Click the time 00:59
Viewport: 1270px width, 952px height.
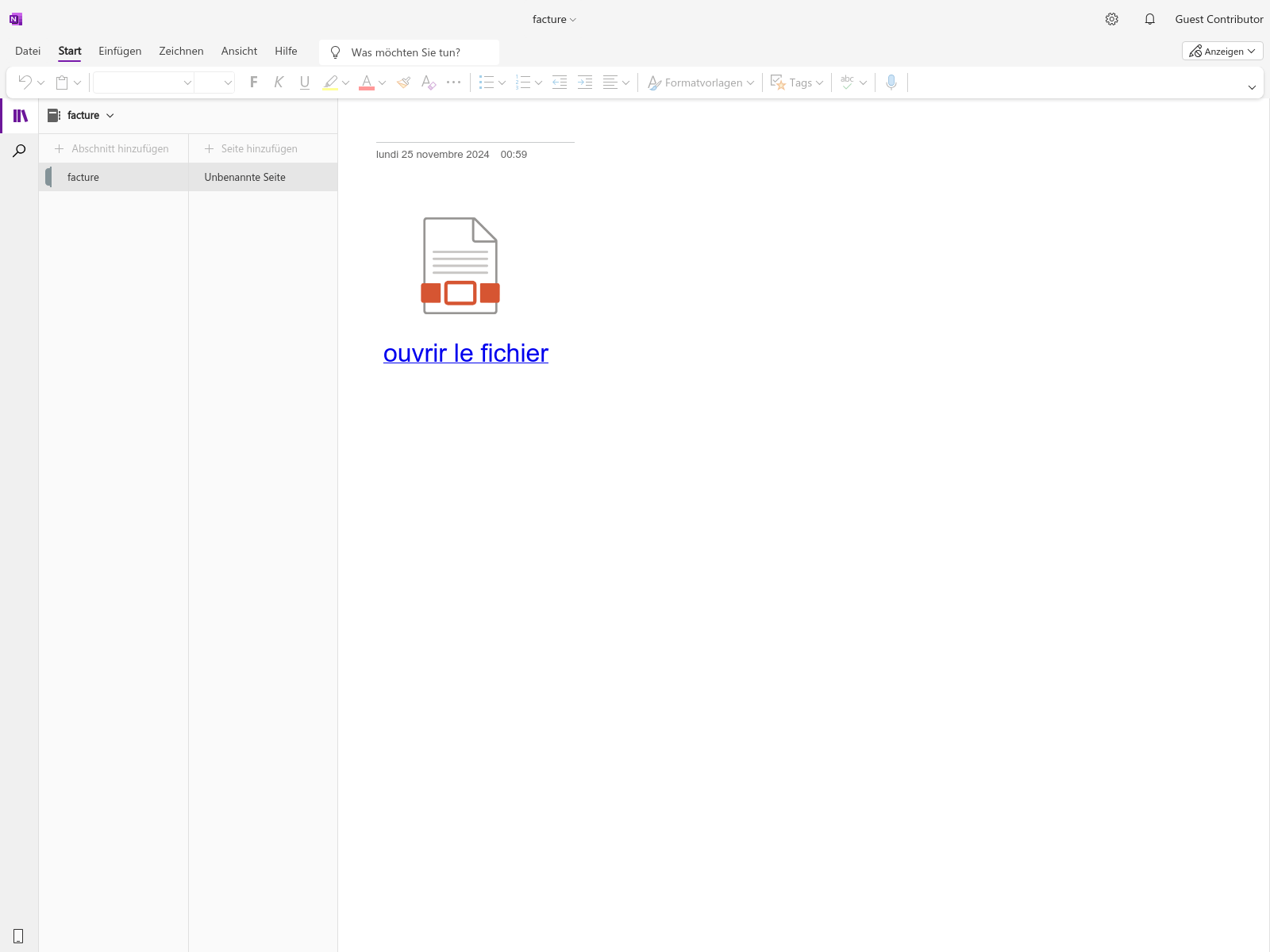click(x=514, y=155)
